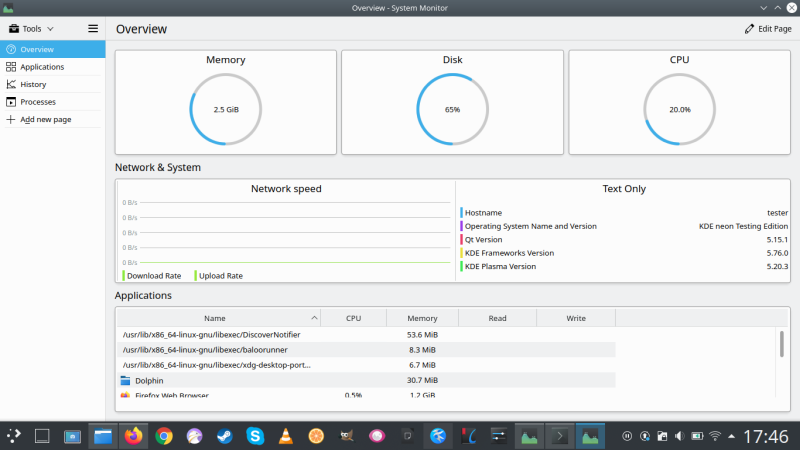This screenshot has height=450, width=800.
Task: Sort applications by Name column header
Action: click(214, 318)
